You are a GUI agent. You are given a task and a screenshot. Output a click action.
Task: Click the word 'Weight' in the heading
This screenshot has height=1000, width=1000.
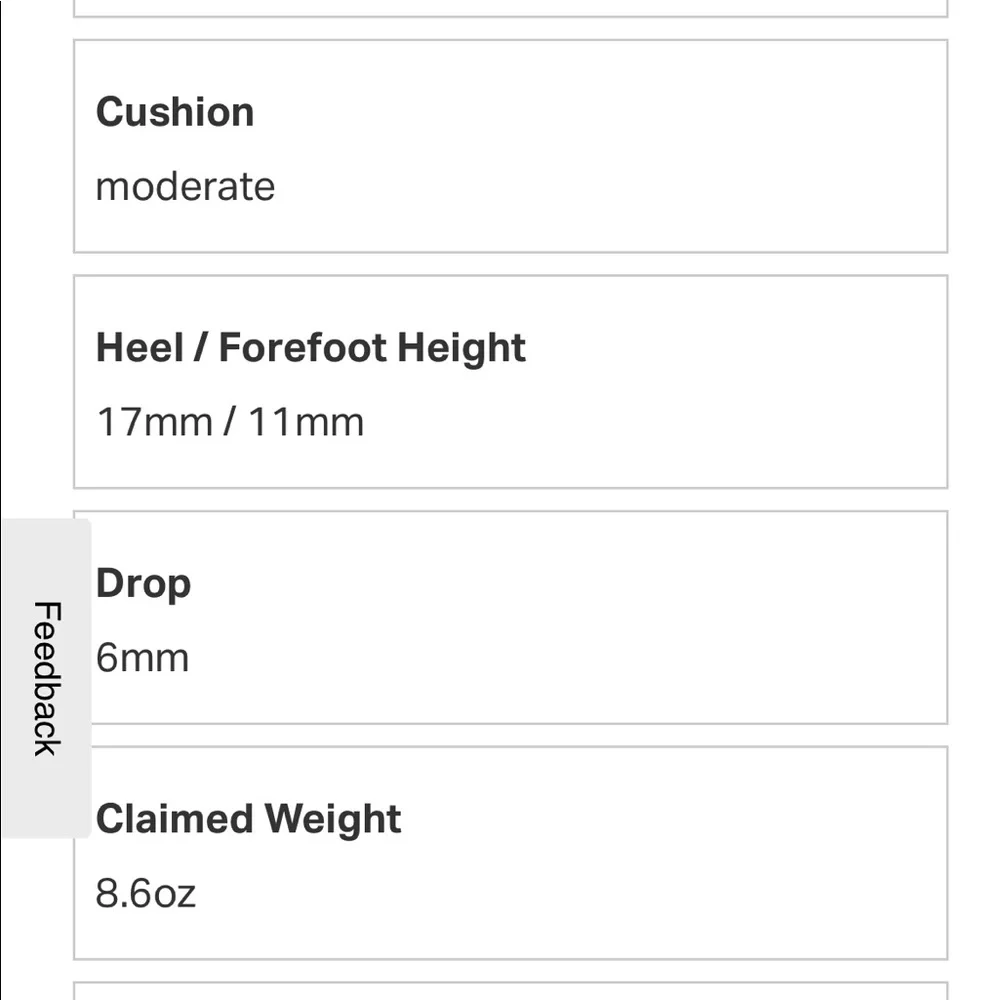[333, 818]
